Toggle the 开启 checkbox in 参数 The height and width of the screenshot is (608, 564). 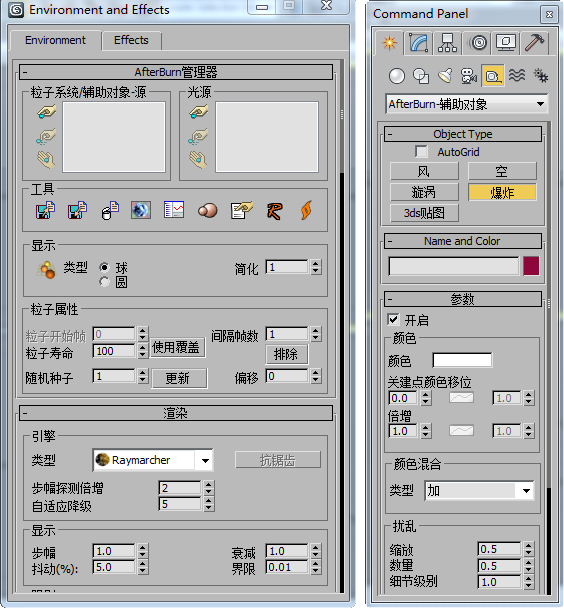(393, 320)
